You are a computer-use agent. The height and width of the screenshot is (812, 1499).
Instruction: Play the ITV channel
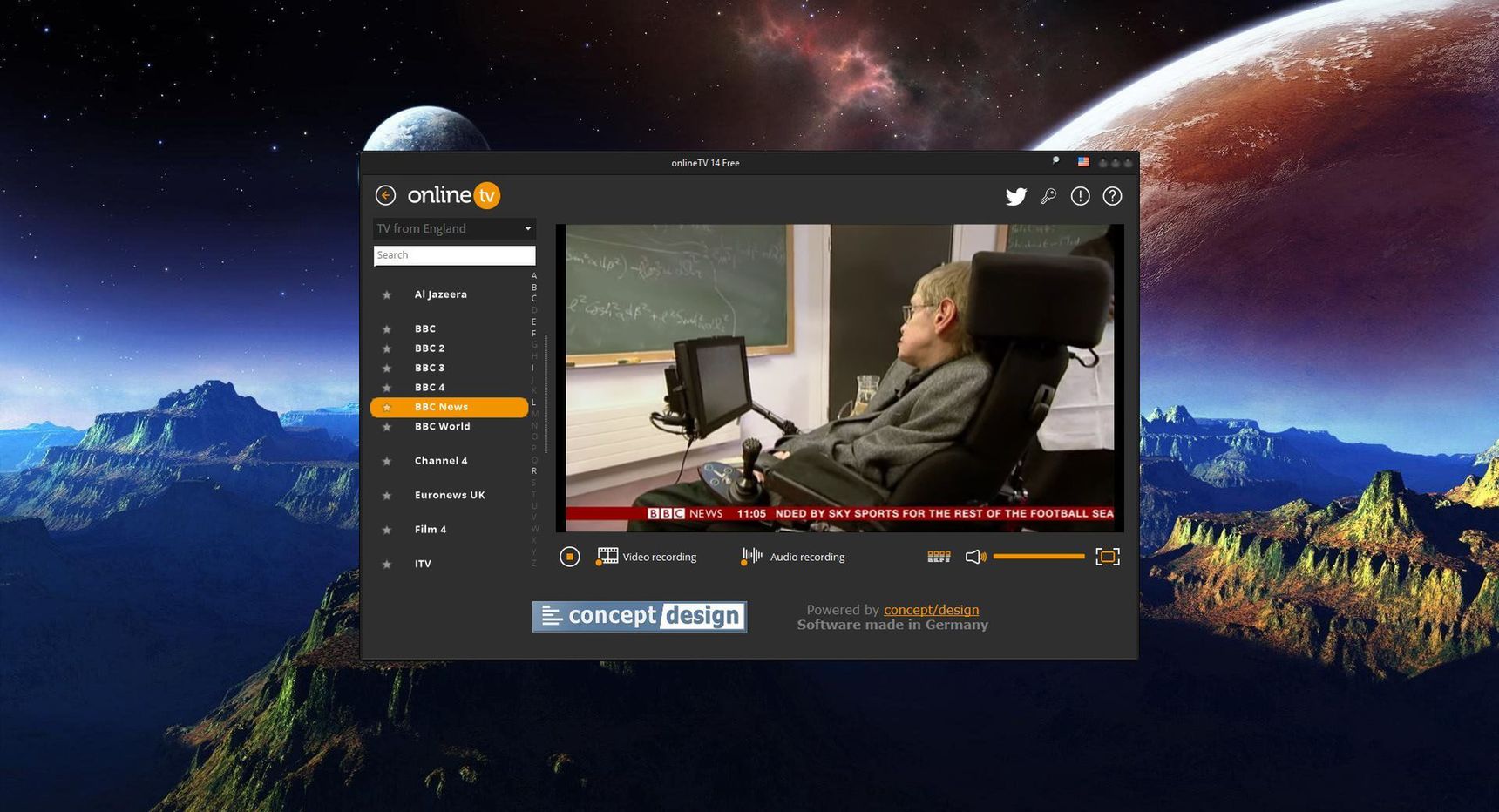[423, 564]
